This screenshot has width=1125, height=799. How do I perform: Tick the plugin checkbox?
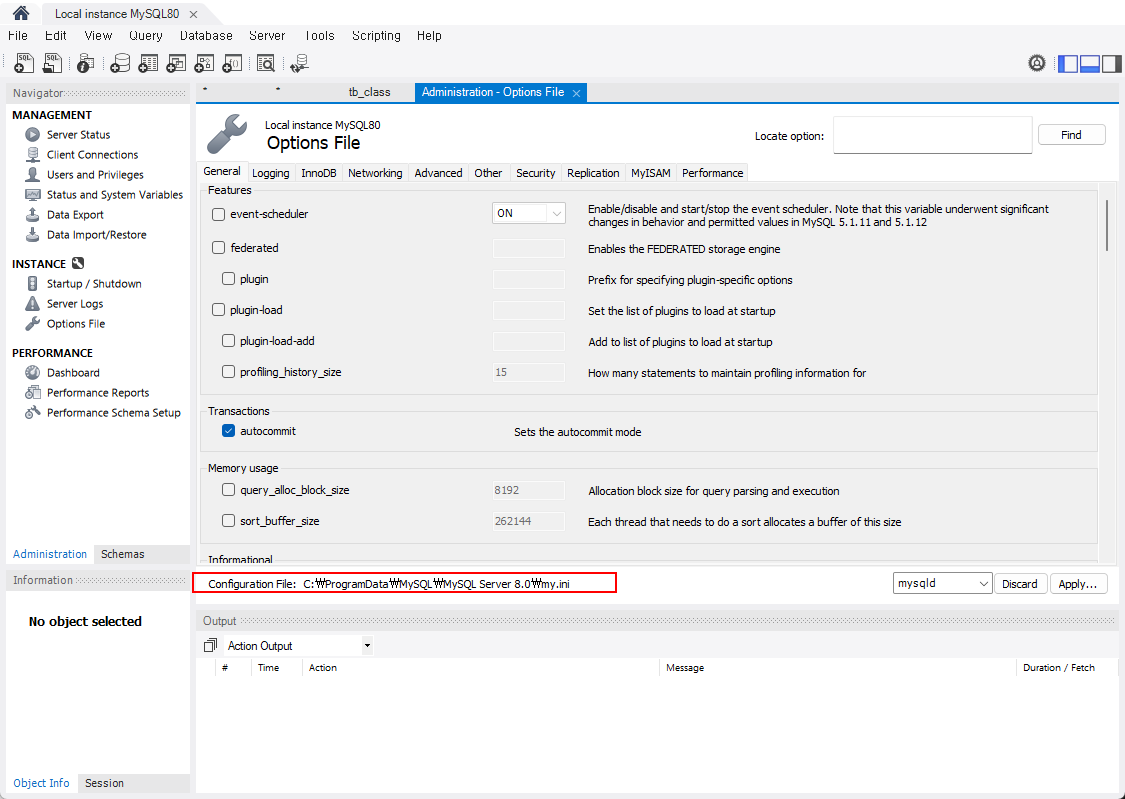228,279
